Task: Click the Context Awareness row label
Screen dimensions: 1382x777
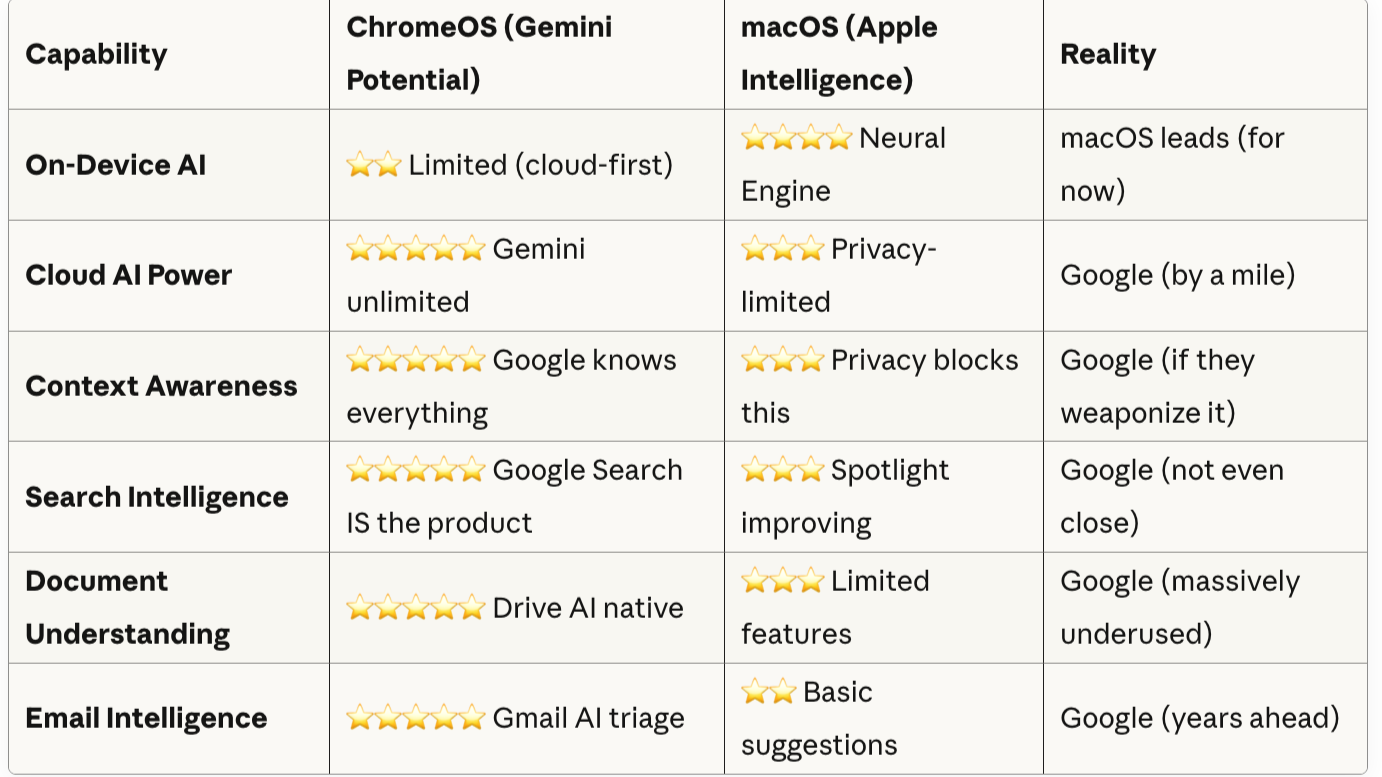Action: coord(161,386)
